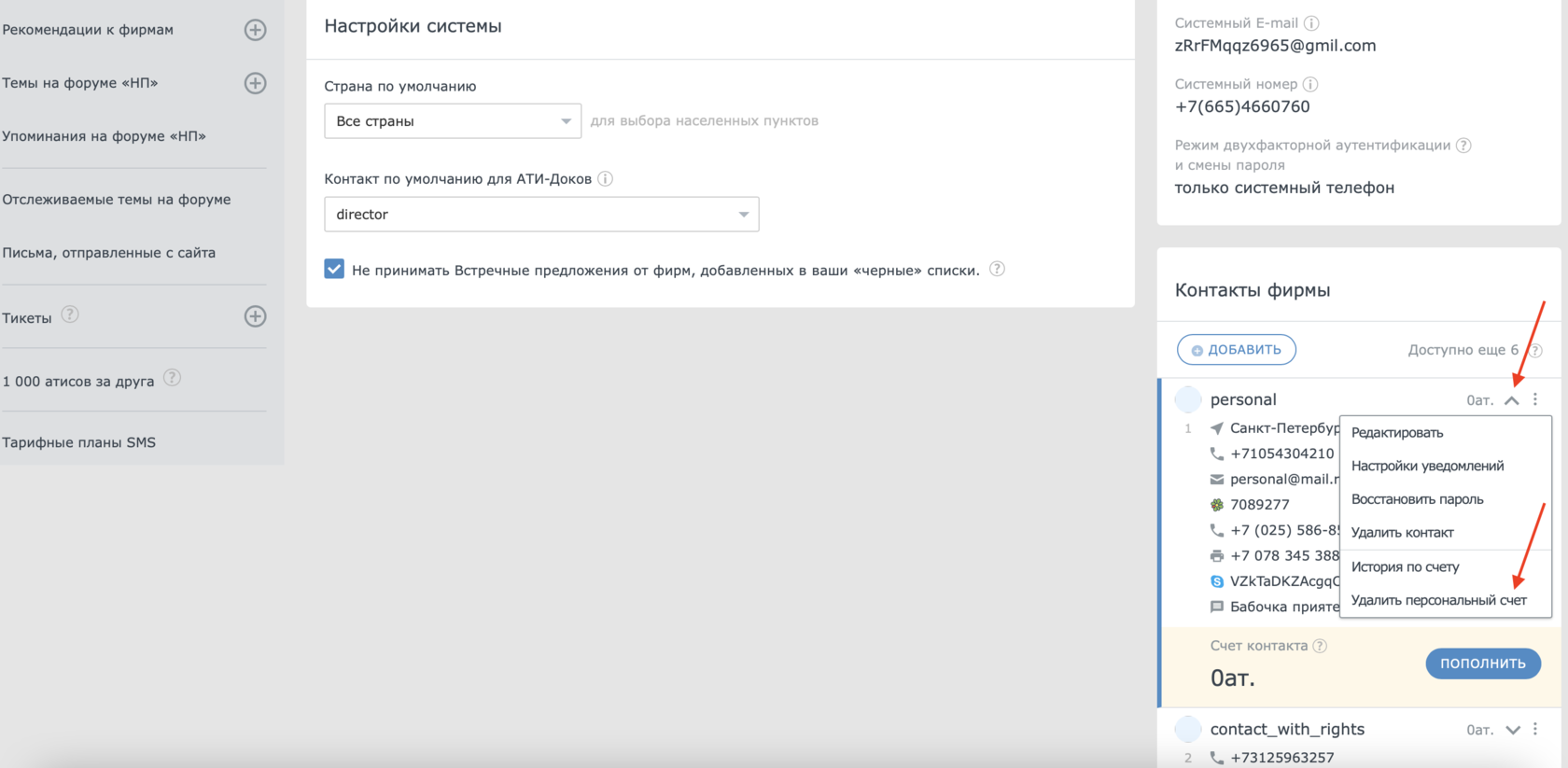Click ICQ number 7089277
This screenshot has height=768, width=1568.
click(1259, 505)
